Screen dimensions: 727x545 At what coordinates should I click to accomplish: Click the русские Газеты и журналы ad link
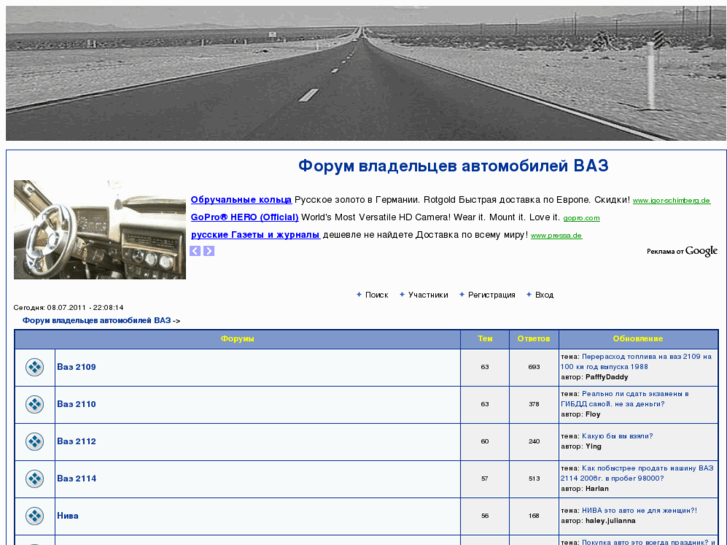(255, 235)
